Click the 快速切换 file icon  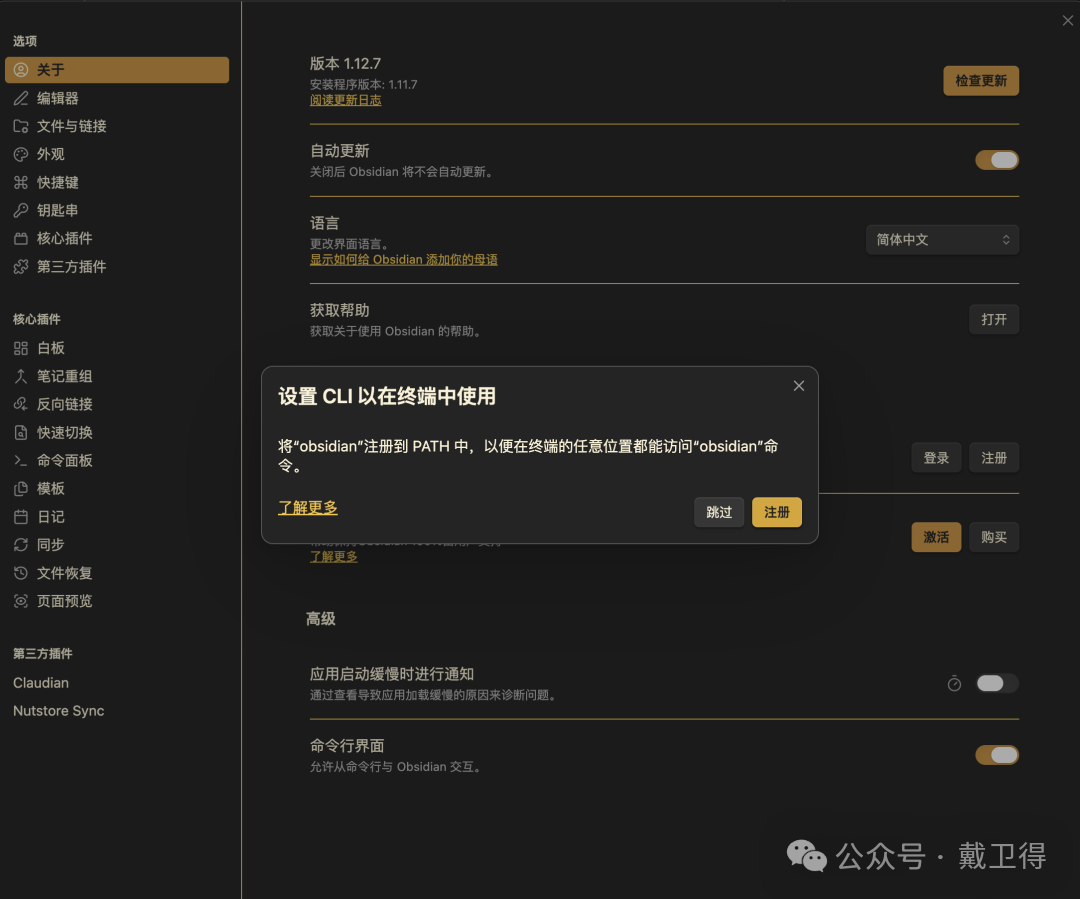(21, 433)
